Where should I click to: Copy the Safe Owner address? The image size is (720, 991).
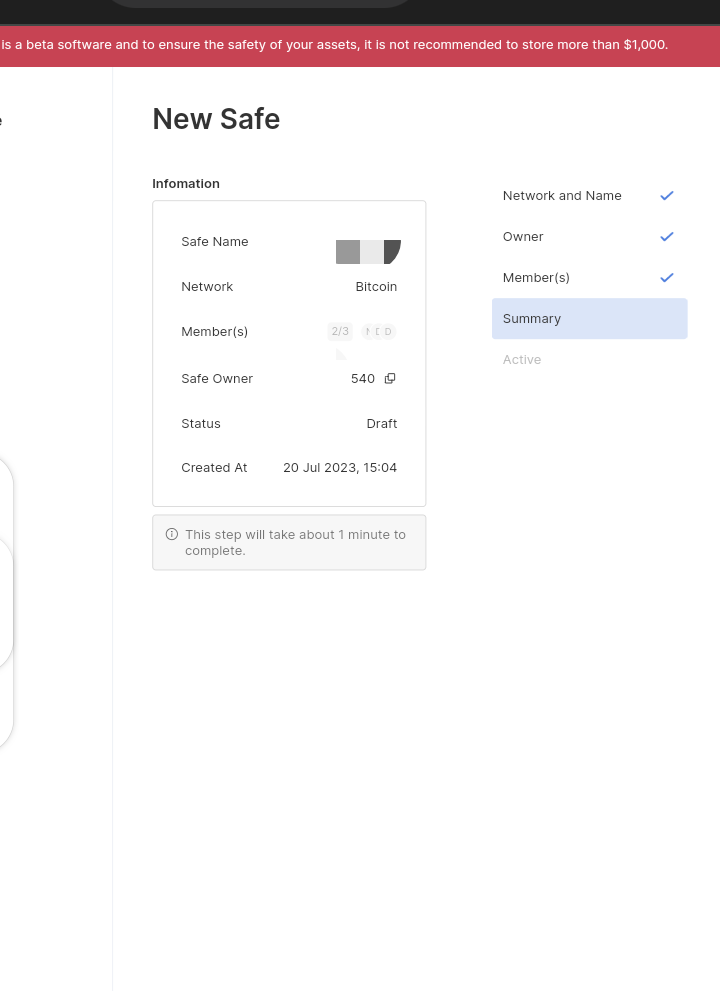[x=390, y=378]
